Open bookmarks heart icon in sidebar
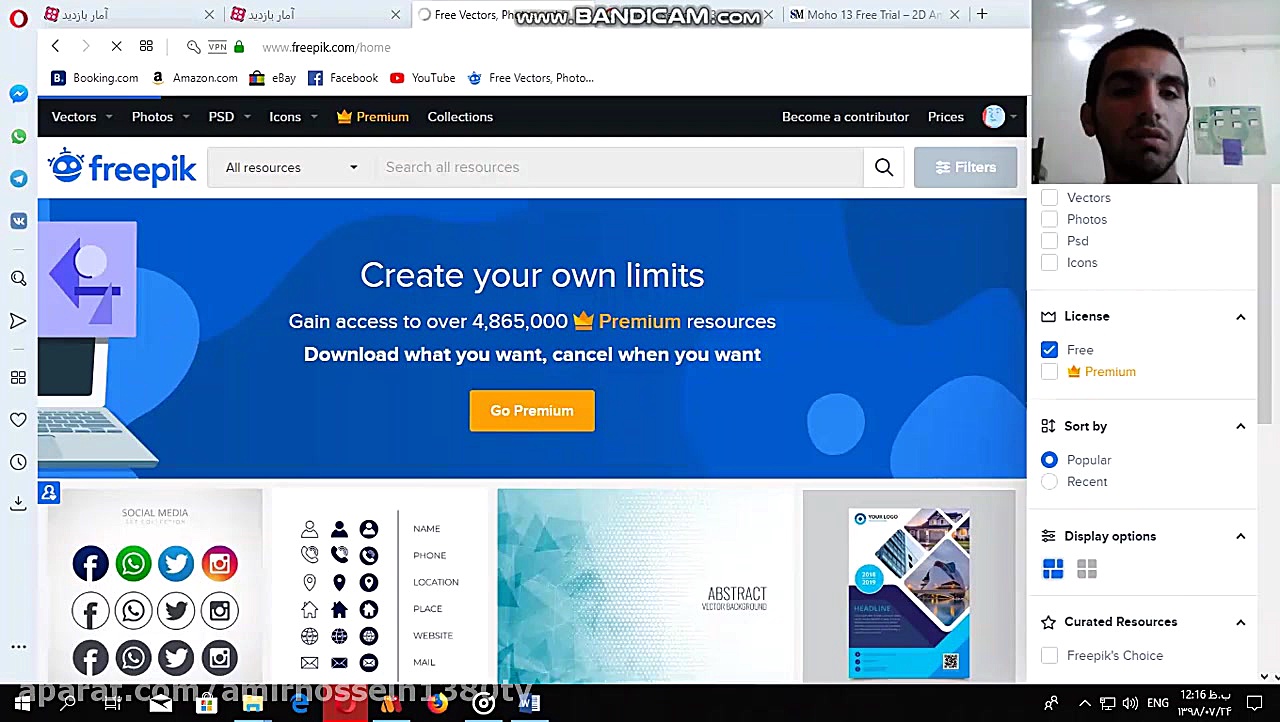The height and width of the screenshot is (722, 1280). 18,420
